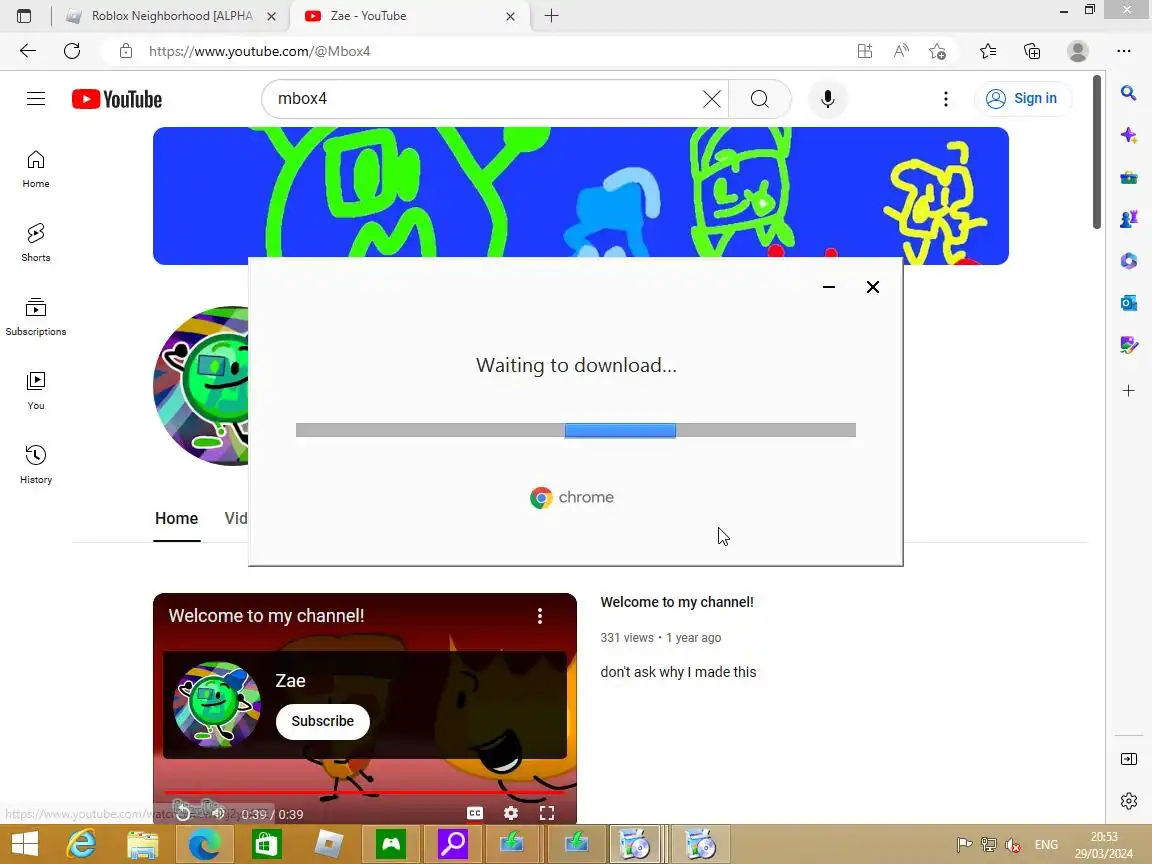Open the Edge Favorites list
Screen dimensions: 1152x864
pos(987,51)
